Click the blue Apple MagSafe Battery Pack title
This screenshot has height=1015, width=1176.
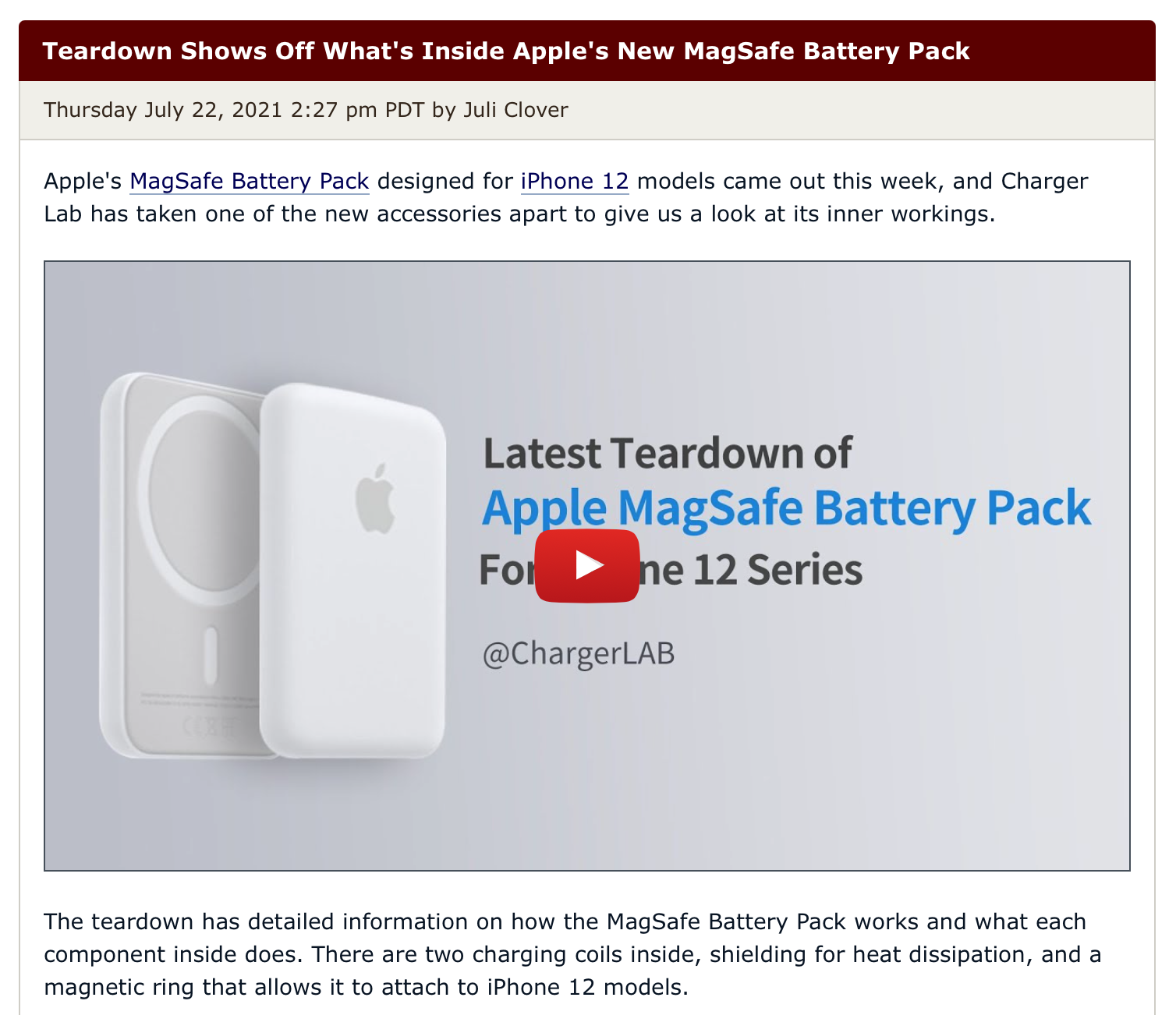point(786,508)
